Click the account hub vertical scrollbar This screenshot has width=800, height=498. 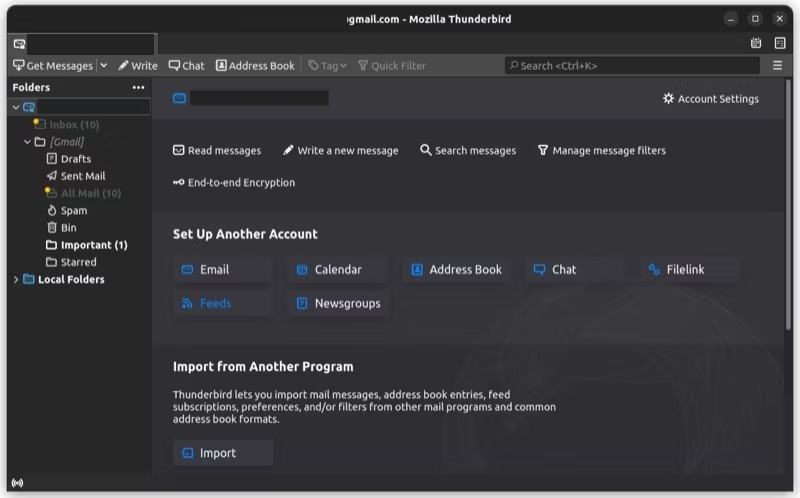click(x=788, y=204)
